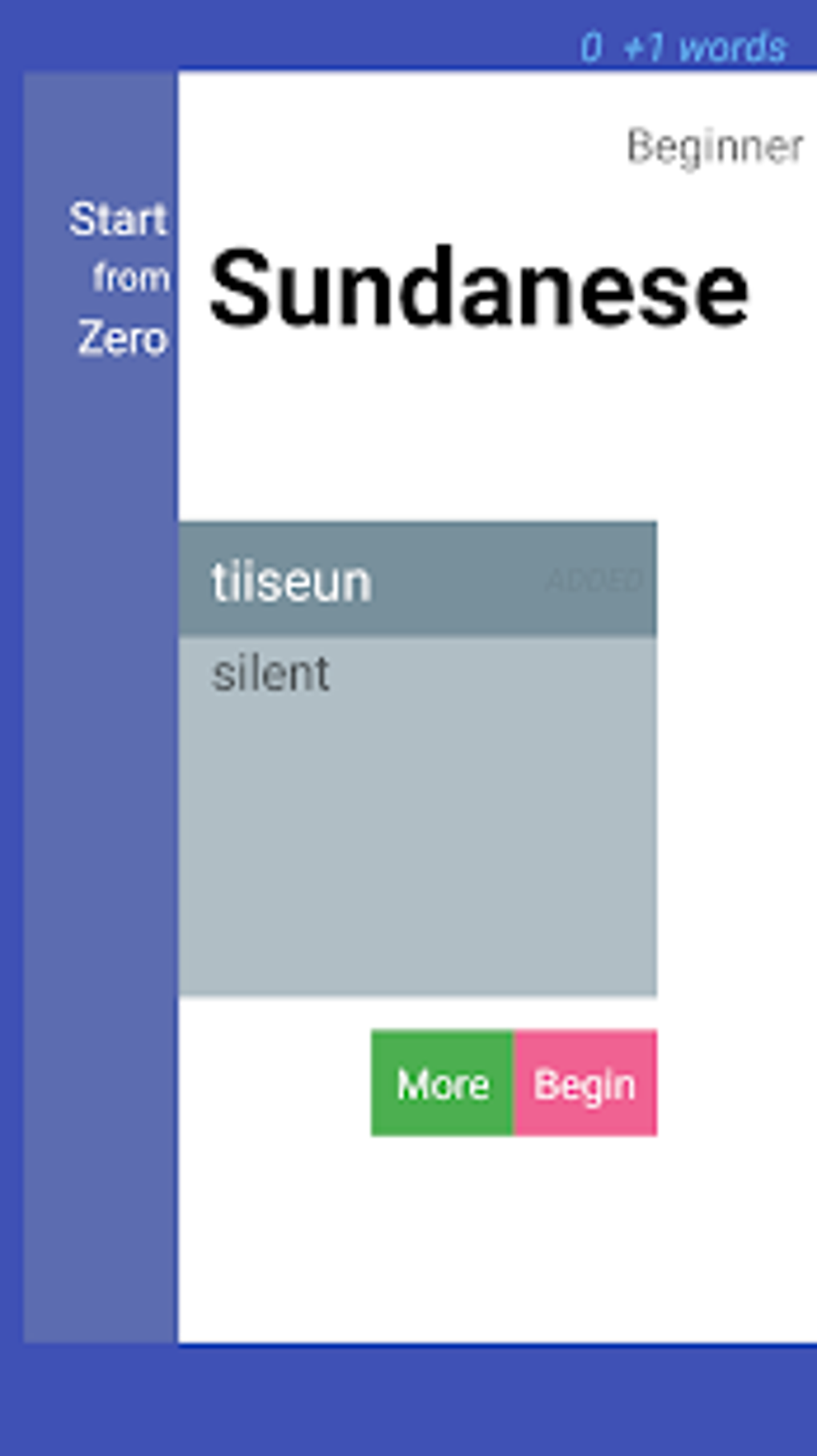The image size is (817, 1456).
Task: Click the '0' word count number
Action: coord(591,47)
